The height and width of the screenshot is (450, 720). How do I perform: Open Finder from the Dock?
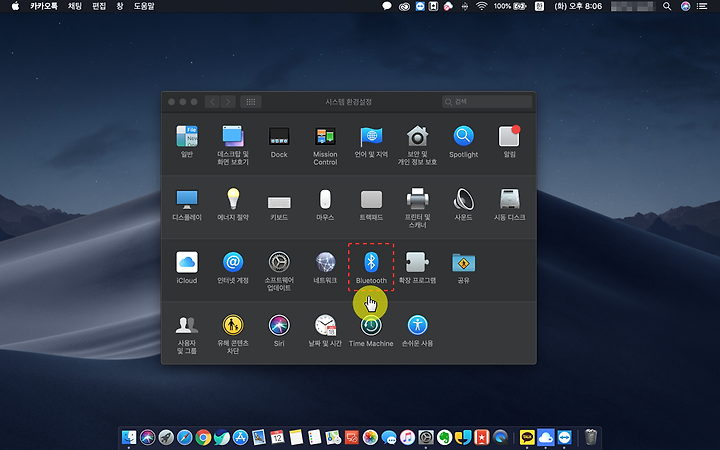[x=129, y=437]
